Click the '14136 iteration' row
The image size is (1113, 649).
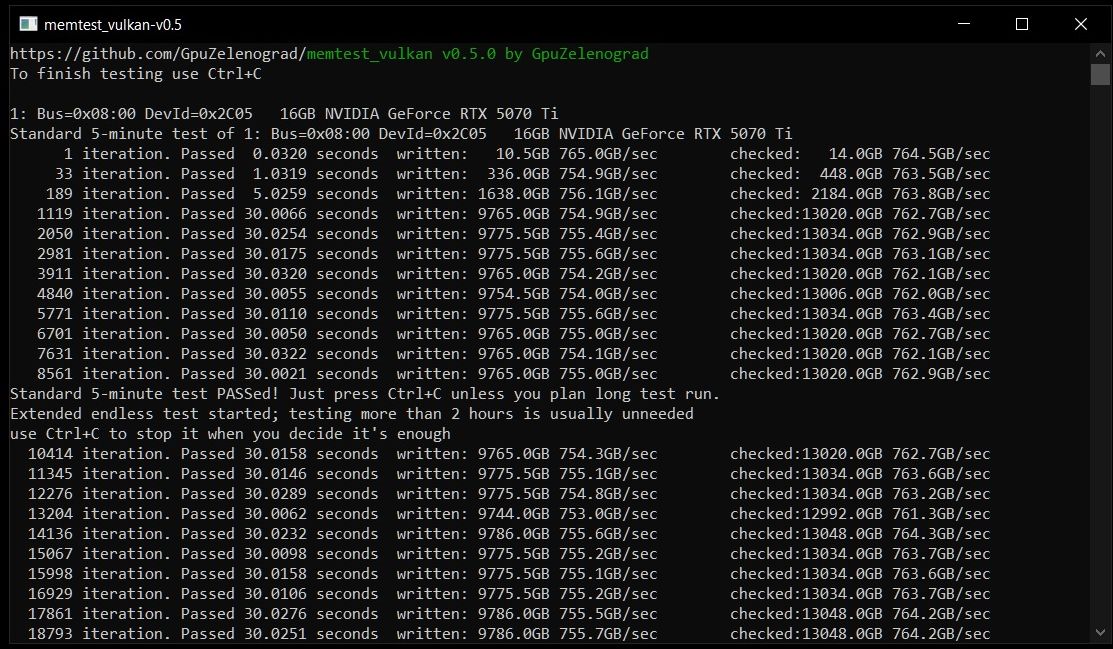(509, 533)
